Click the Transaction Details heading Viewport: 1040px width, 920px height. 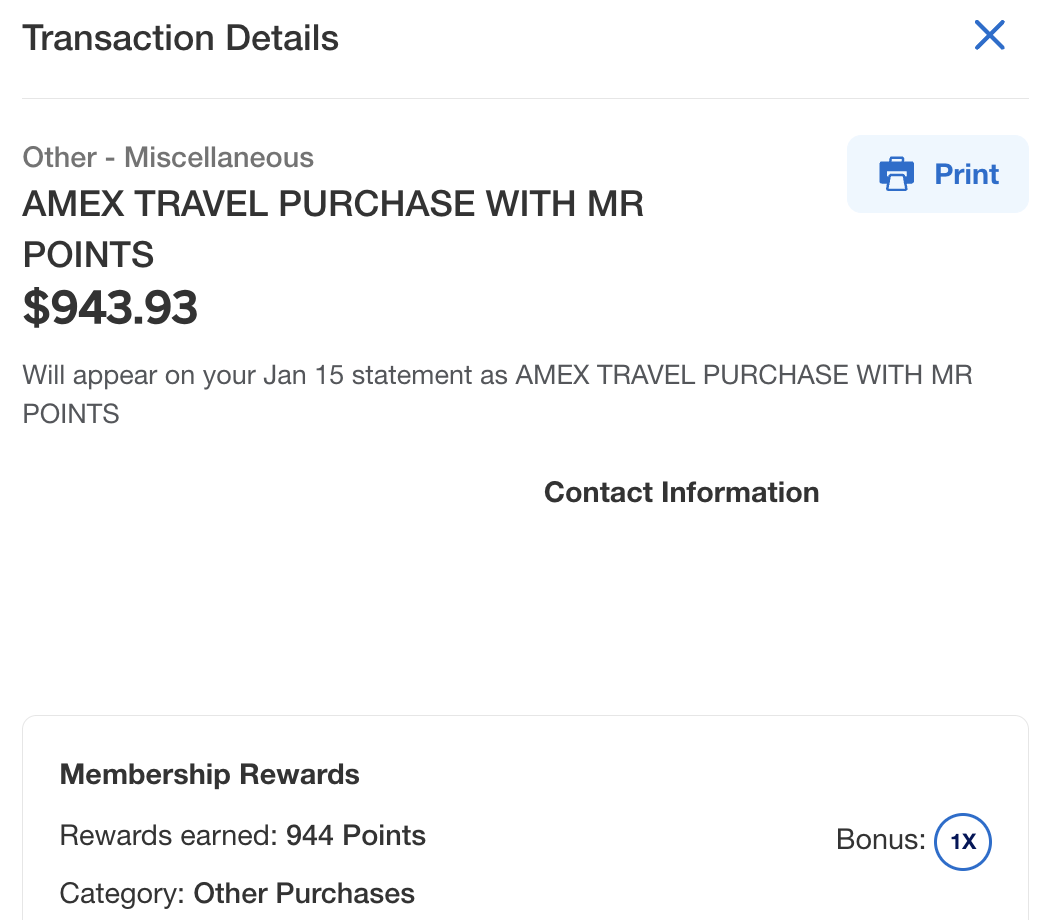point(181,38)
